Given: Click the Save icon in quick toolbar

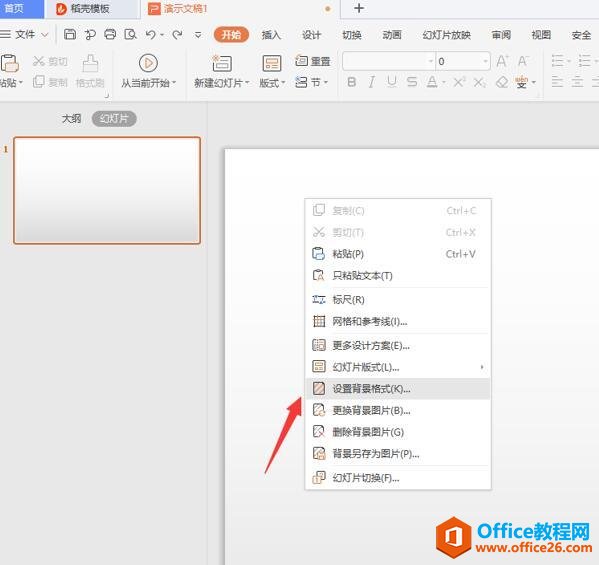Looking at the screenshot, I should 70,35.
